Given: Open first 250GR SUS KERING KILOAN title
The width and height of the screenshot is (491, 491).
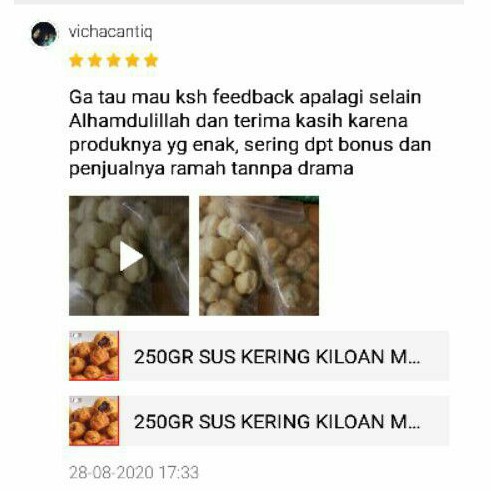Looking at the screenshot, I should pos(277,357).
